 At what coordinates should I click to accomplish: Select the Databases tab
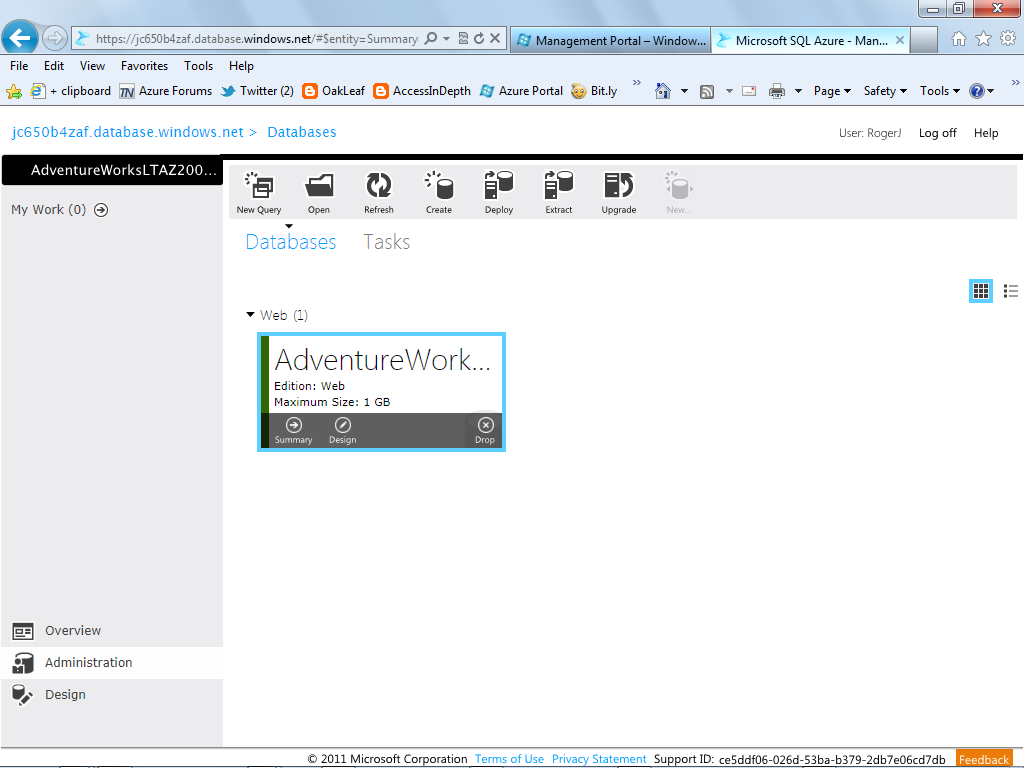pyautogui.click(x=291, y=242)
